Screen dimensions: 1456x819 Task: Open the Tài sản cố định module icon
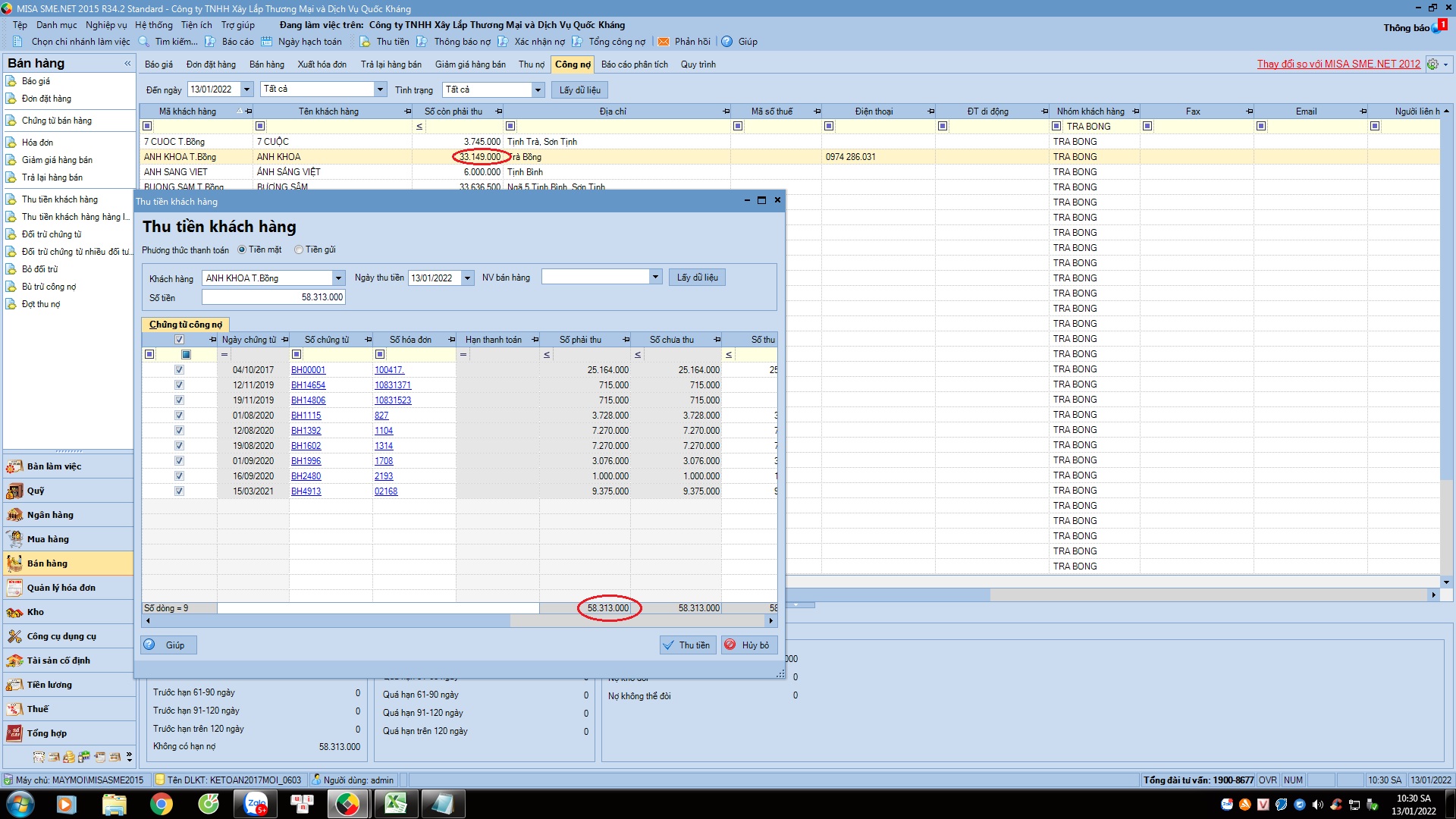[x=14, y=661]
